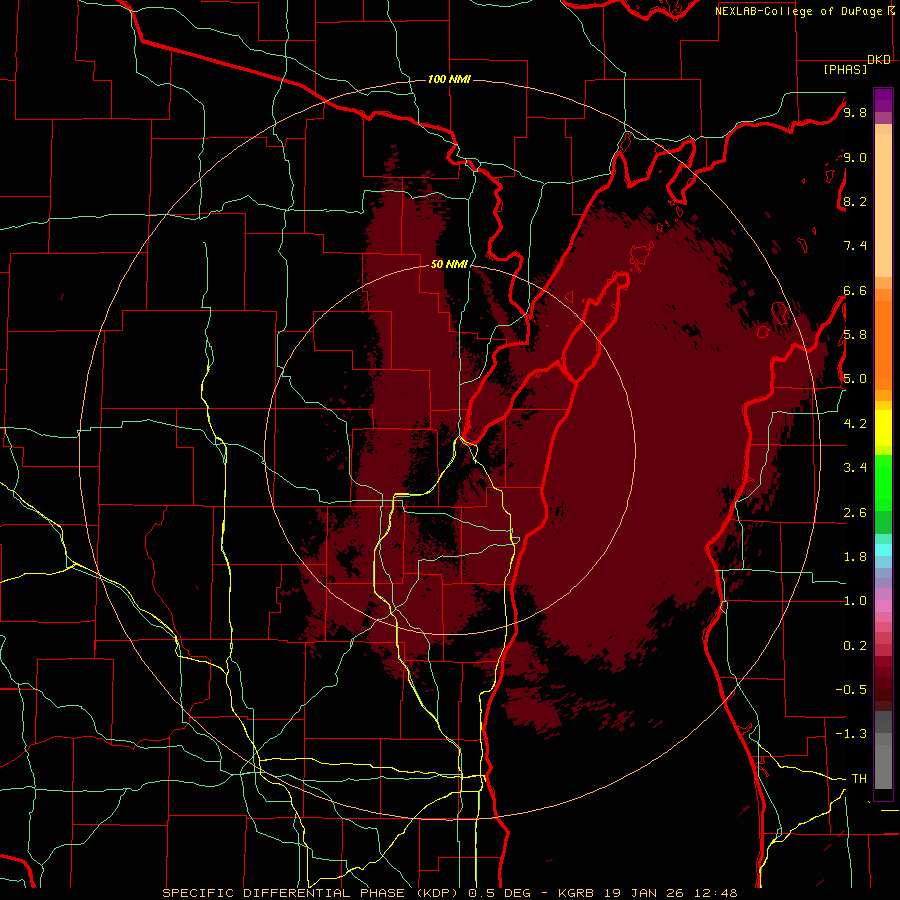The image size is (900, 900).
Task: Click the 0.5 DEG elevation text
Action: [502, 893]
